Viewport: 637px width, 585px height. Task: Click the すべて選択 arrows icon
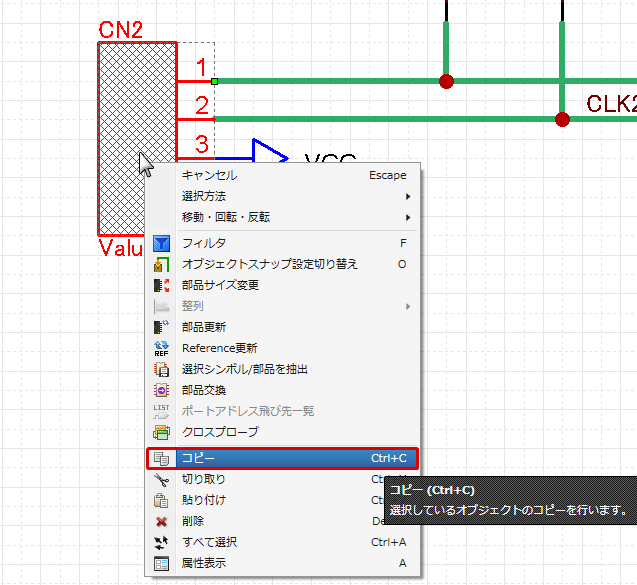click(x=161, y=542)
